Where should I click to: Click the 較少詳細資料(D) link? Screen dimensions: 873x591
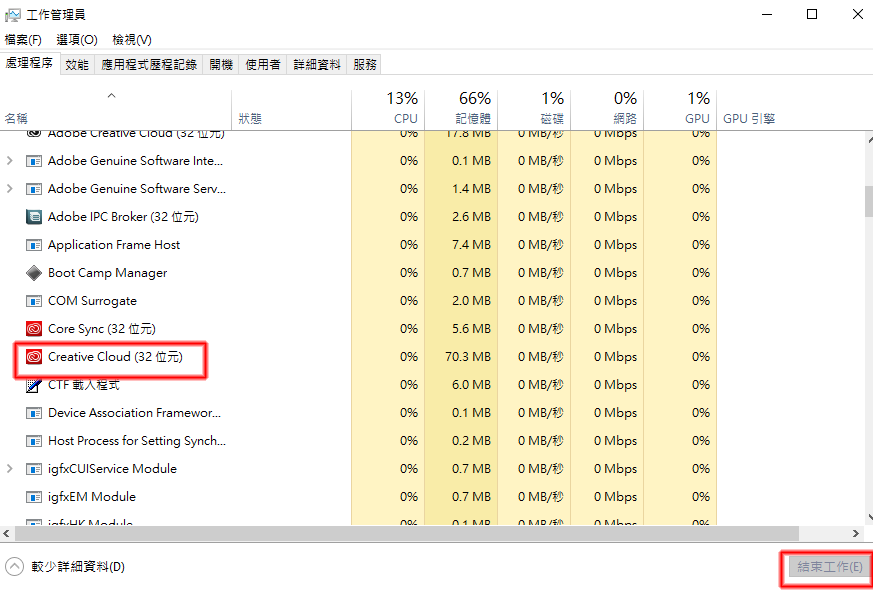click(x=78, y=567)
